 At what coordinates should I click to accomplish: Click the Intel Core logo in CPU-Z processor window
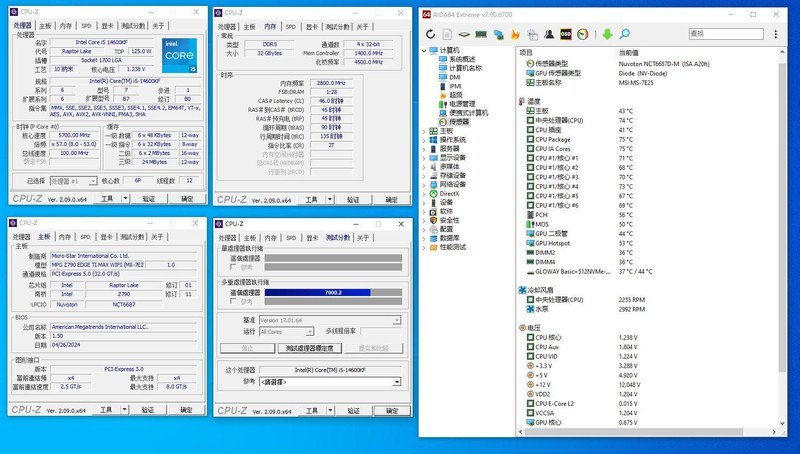(x=179, y=56)
